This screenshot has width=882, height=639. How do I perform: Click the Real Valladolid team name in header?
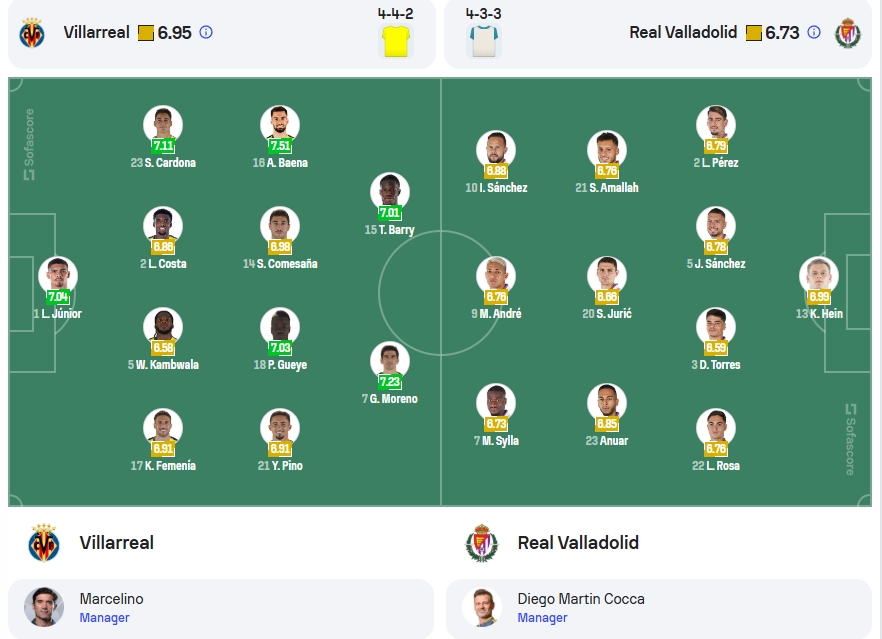pos(683,32)
